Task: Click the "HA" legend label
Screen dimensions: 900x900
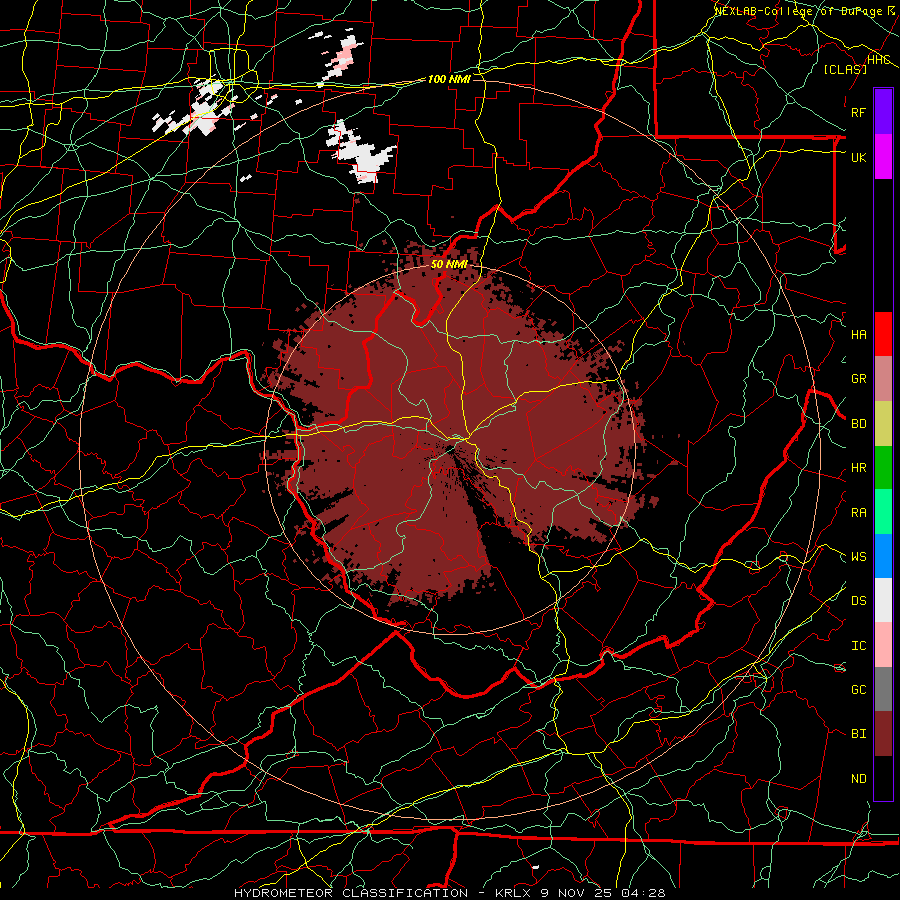Action: [858, 335]
